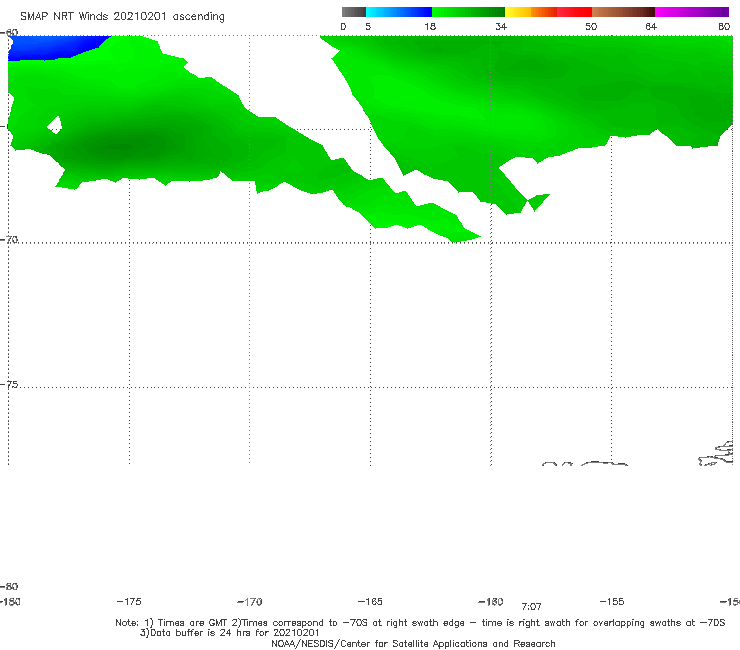Viewport: 740px width, 650px height.
Task: Click the 'SMAP NRT Winds 20210201 ascending' title
Action: [x=122, y=17]
